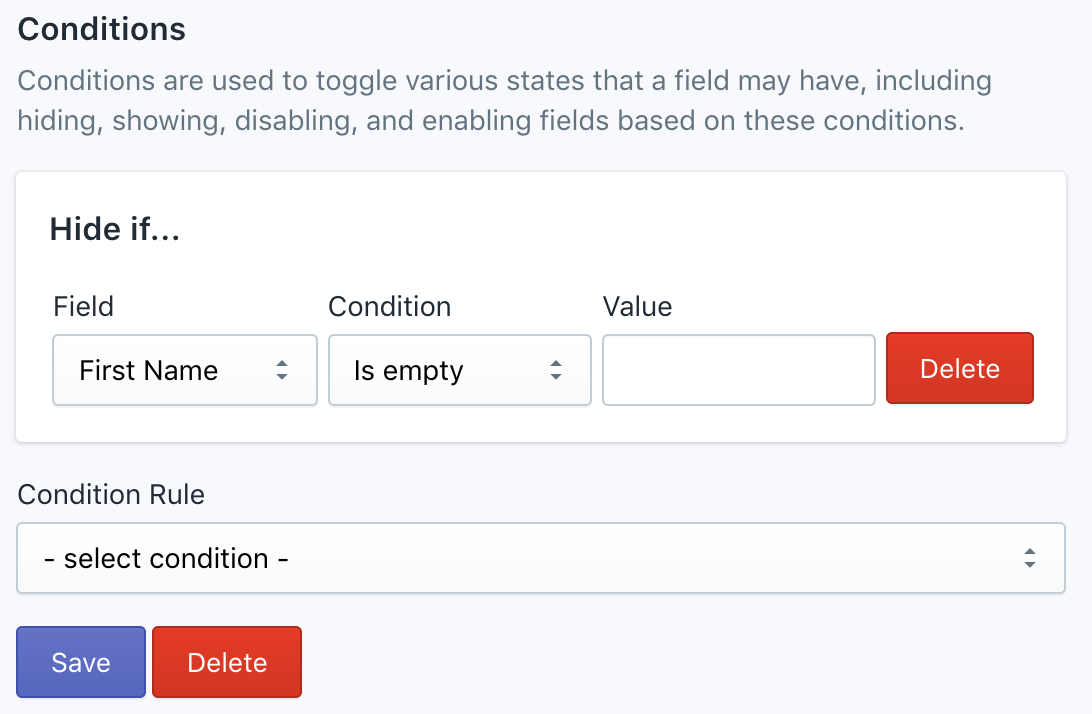
Task: Click the Condition Rule label
Action: click(111, 494)
